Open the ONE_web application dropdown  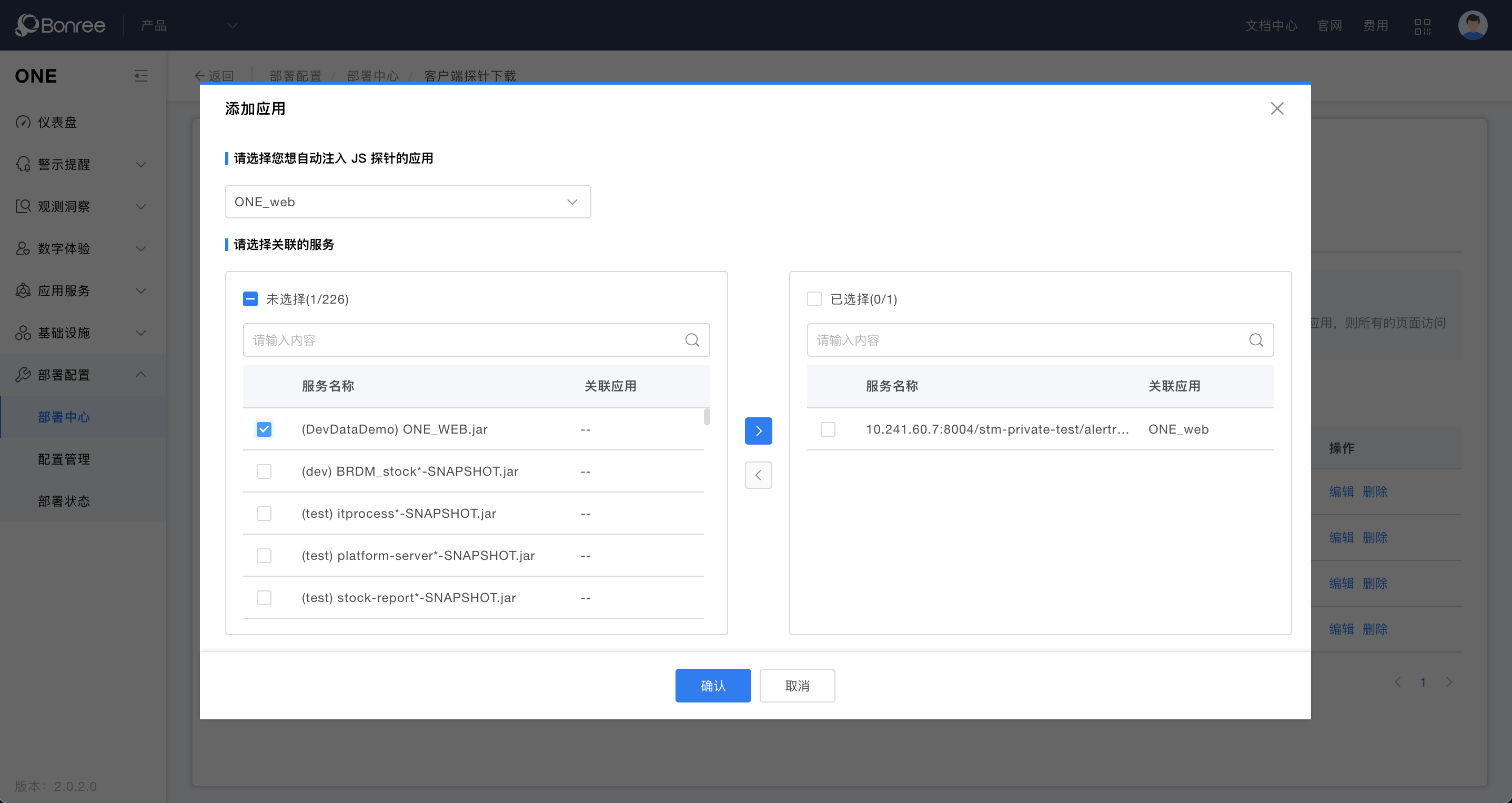point(407,202)
